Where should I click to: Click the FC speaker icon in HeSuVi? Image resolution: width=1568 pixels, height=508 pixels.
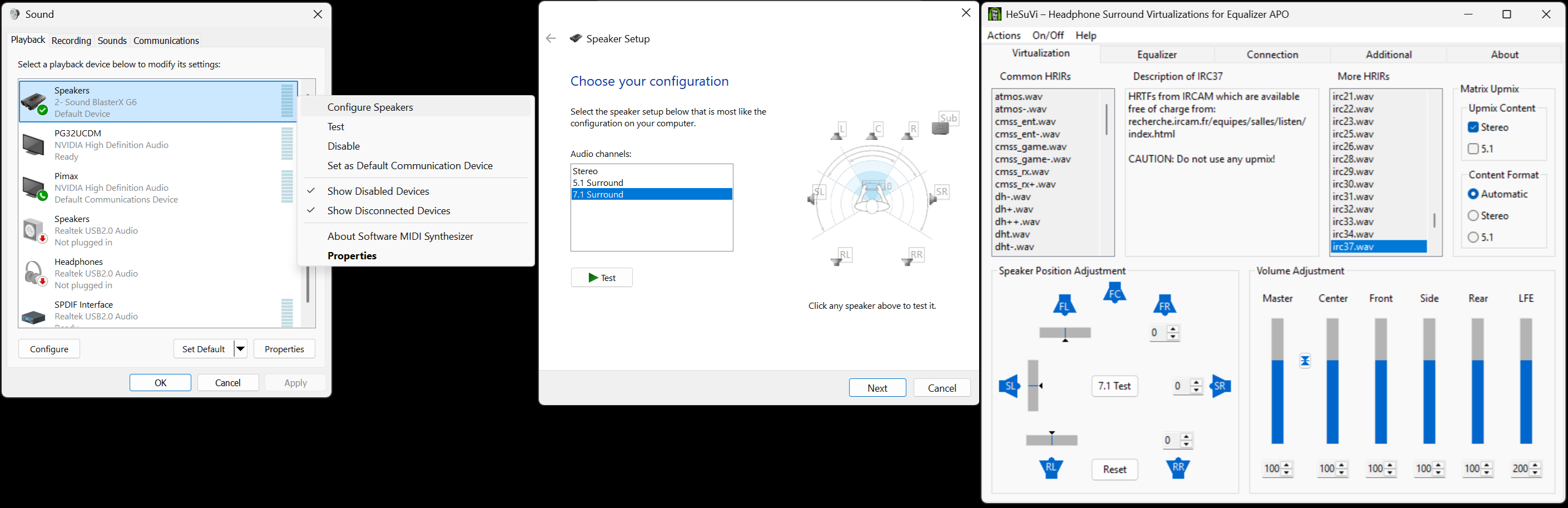pos(1114,293)
